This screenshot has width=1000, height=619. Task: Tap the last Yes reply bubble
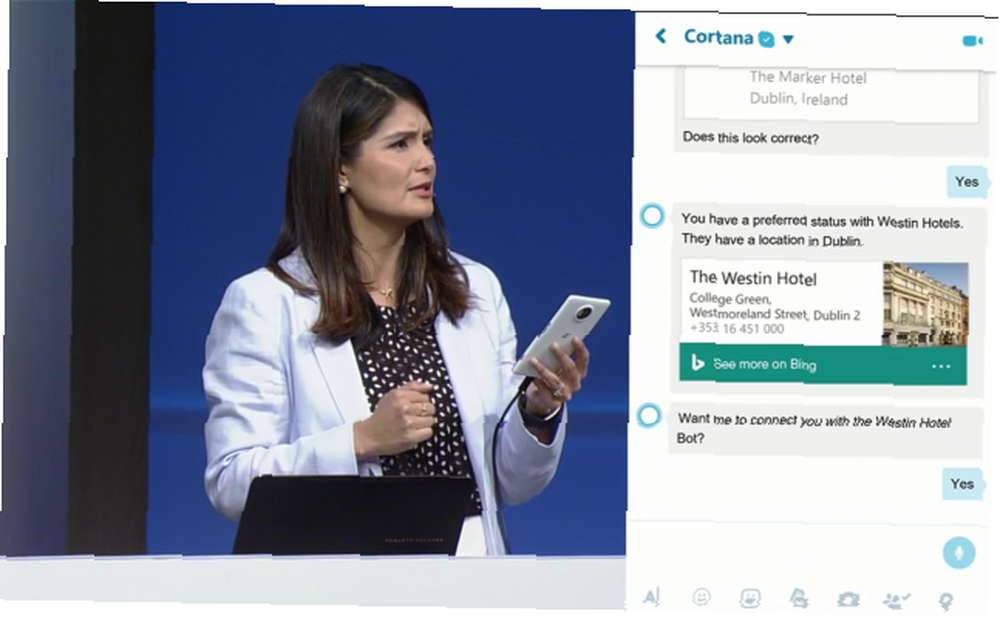(962, 484)
